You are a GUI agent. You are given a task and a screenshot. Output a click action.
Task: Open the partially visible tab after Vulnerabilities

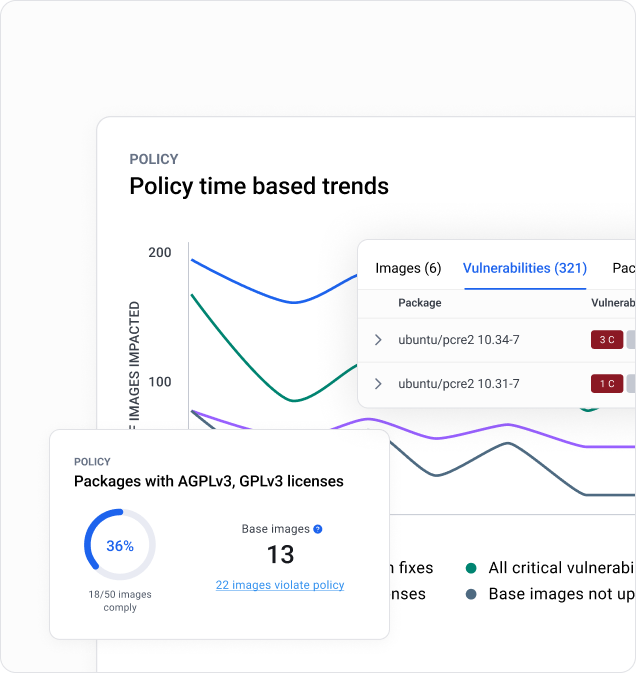(x=623, y=268)
